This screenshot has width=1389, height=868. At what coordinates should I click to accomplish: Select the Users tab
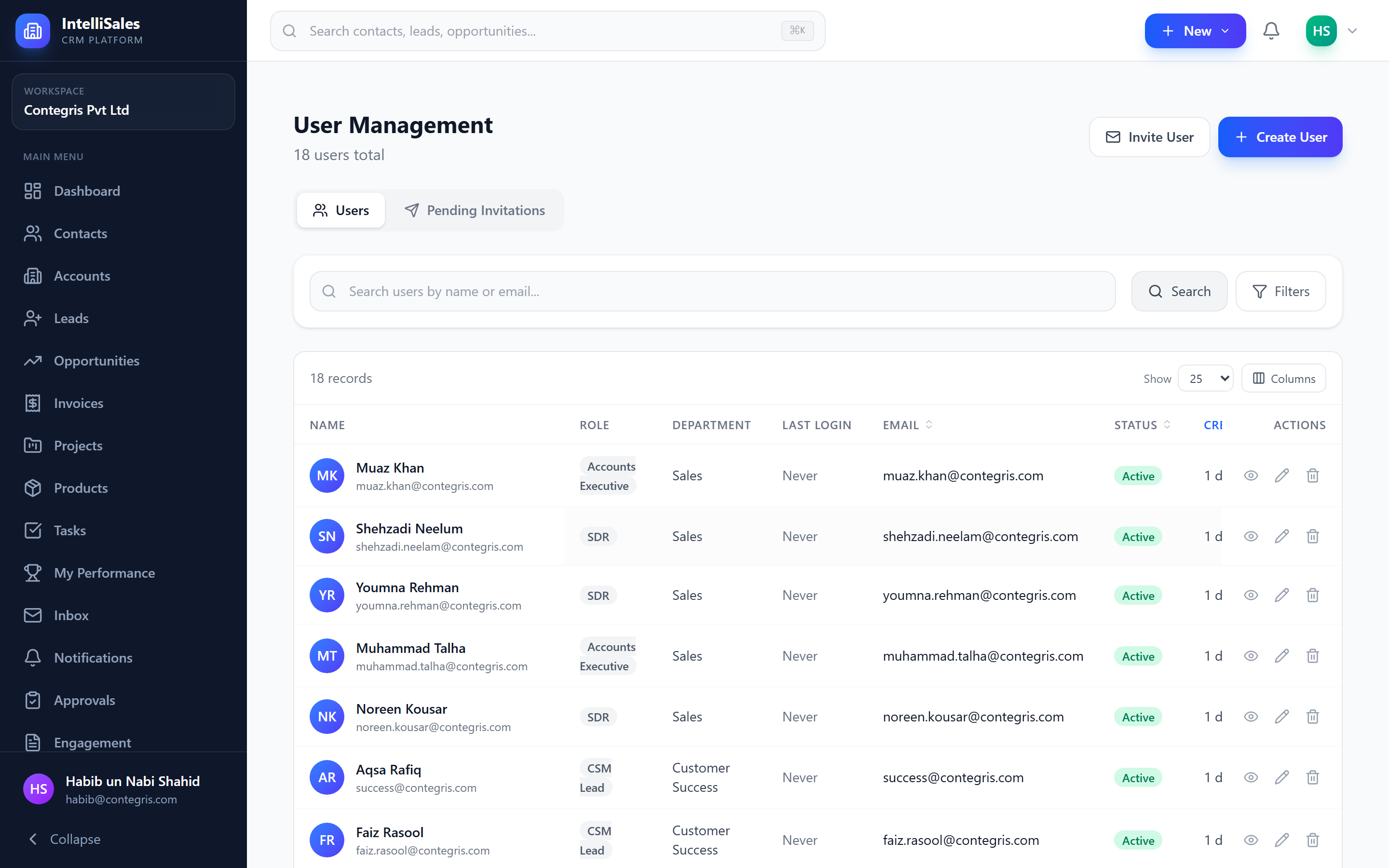pyautogui.click(x=341, y=210)
